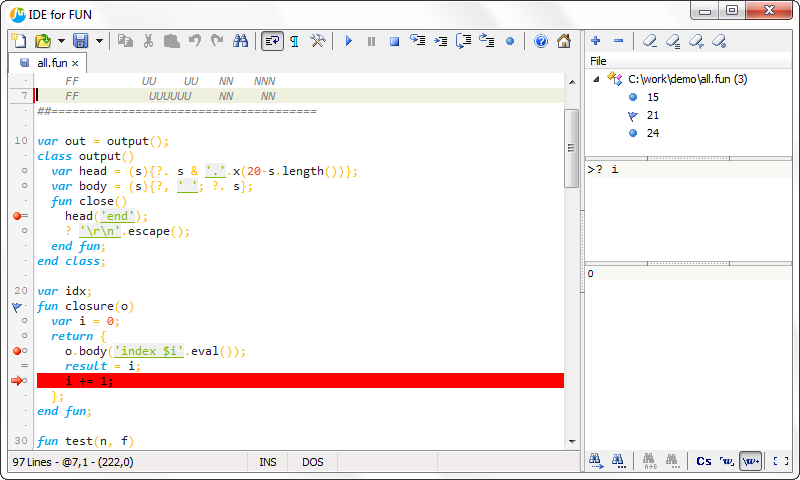Viewport: 800px width, 480px height.
Task: Select flag entry 21
Action: (653, 115)
